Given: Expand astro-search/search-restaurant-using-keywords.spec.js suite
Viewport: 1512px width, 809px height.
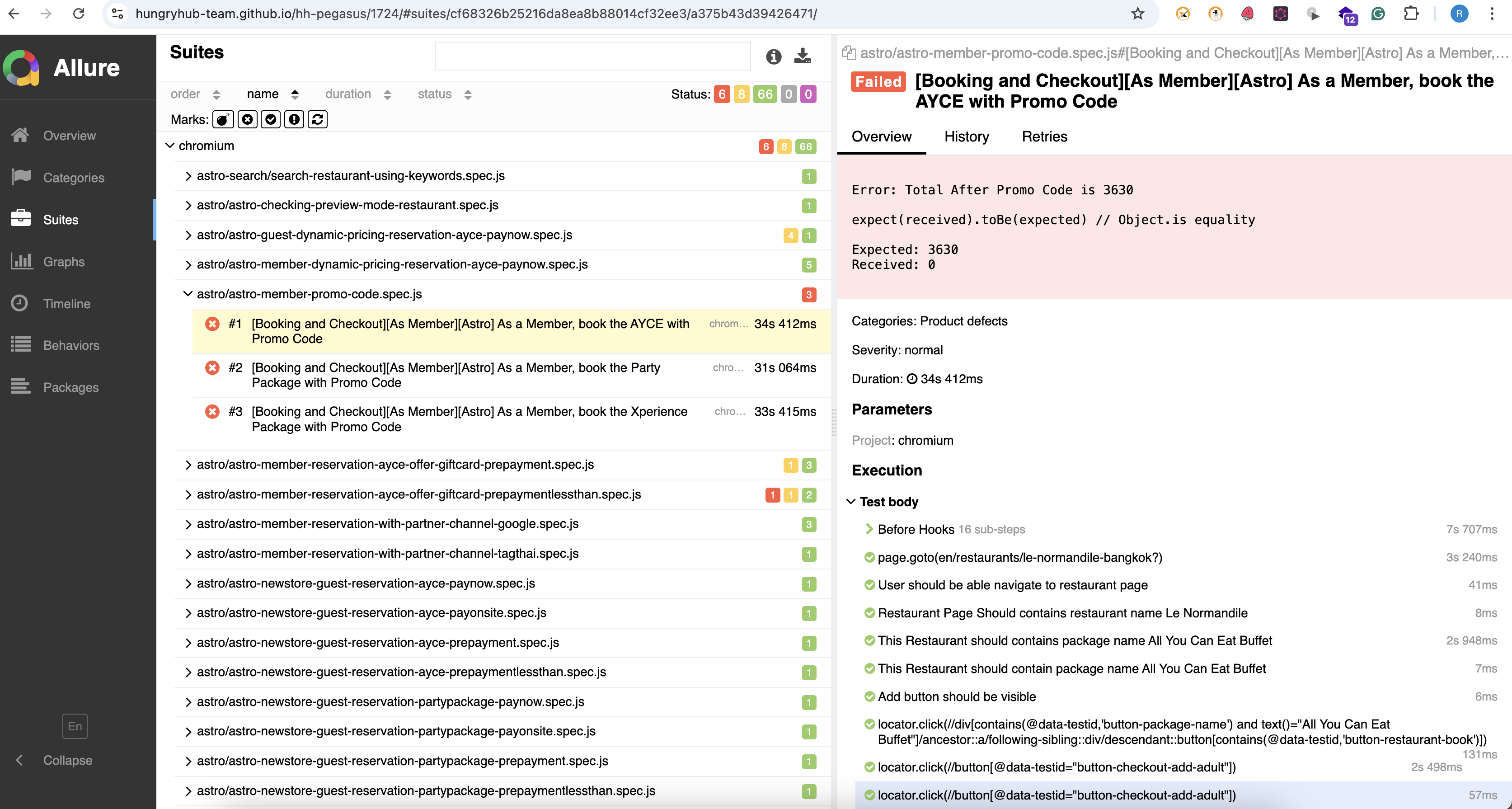Looking at the screenshot, I should point(188,175).
